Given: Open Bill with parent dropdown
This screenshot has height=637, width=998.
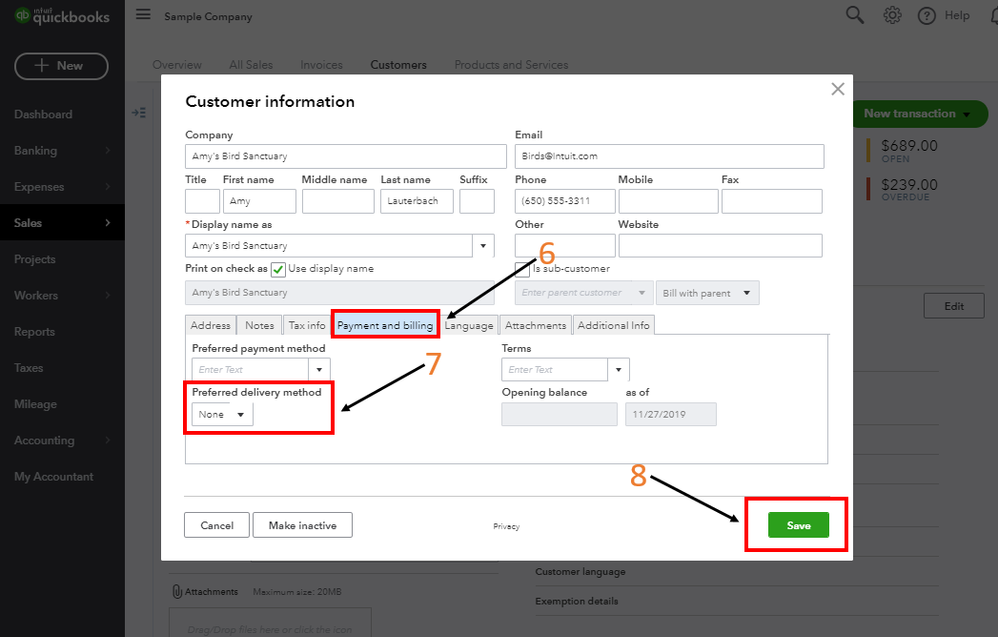Looking at the screenshot, I should point(707,293).
